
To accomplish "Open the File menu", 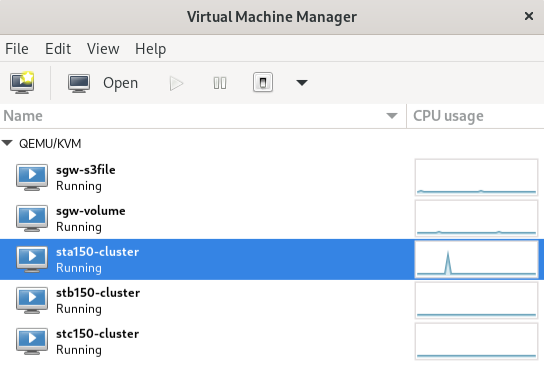I will coord(17,49).
